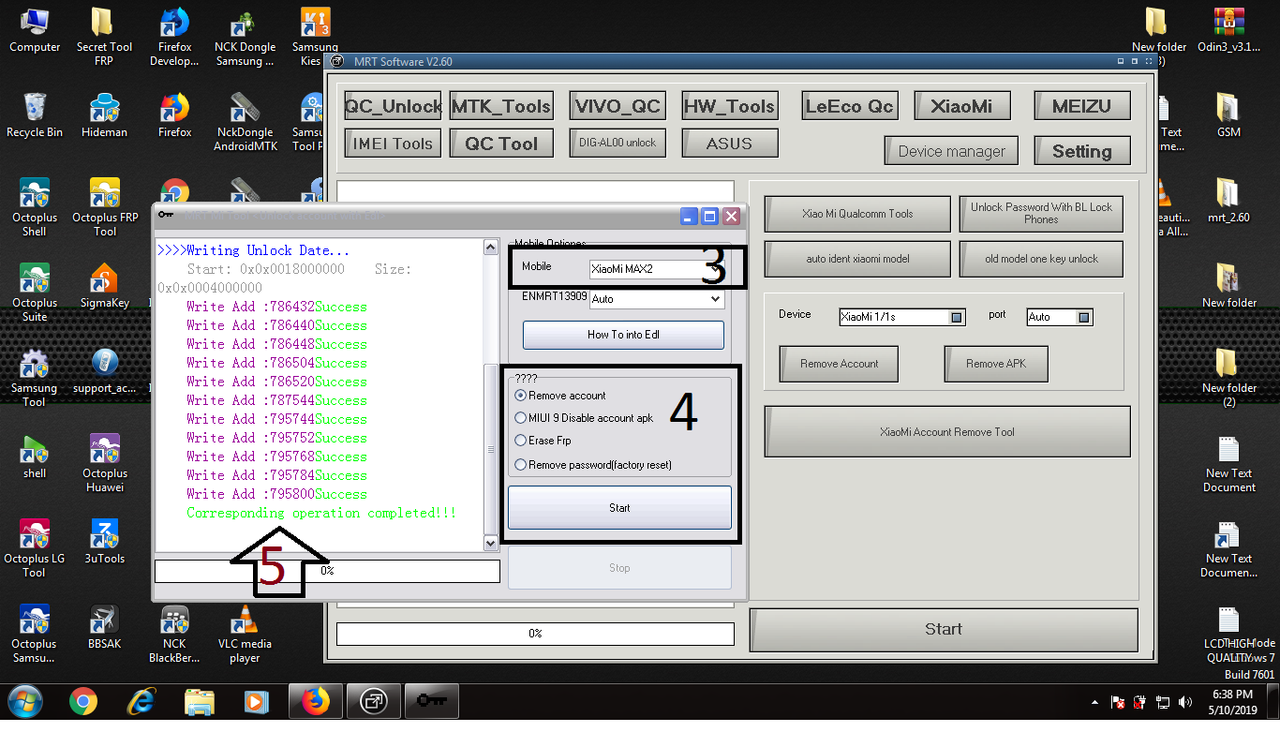Open the Windows Start menu orb
Screen dimensions: 1280x750
tap(25, 702)
